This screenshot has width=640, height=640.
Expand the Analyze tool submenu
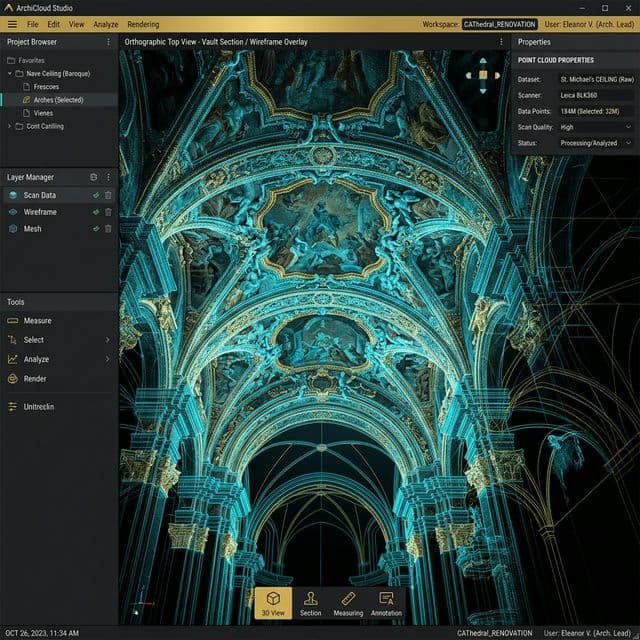(x=107, y=359)
